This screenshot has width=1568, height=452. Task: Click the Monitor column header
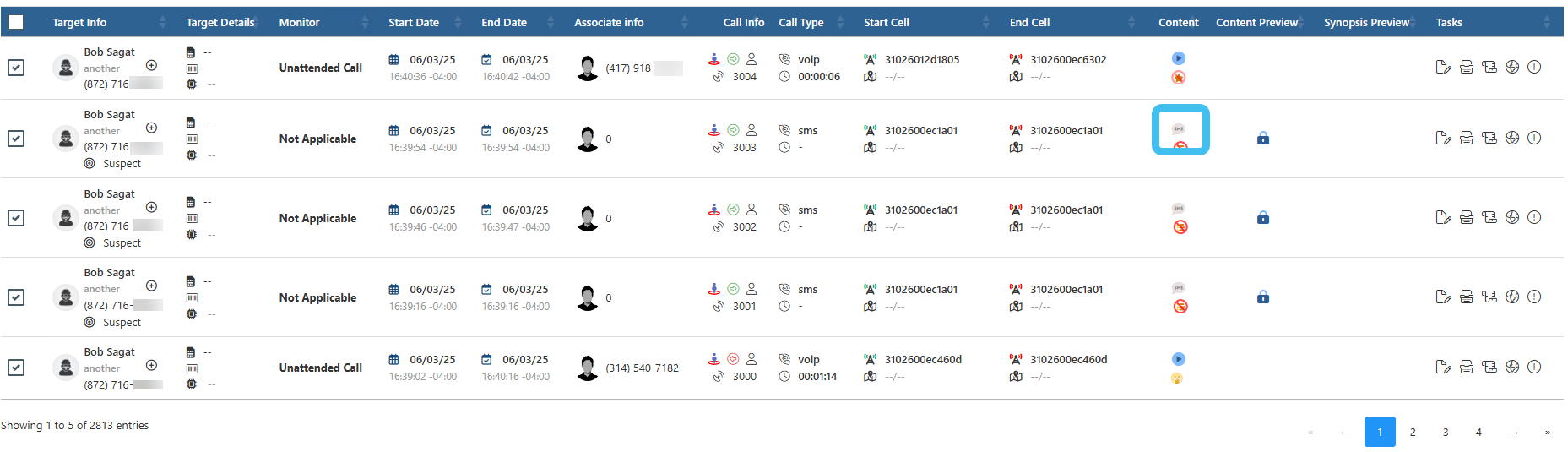(299, 23)
